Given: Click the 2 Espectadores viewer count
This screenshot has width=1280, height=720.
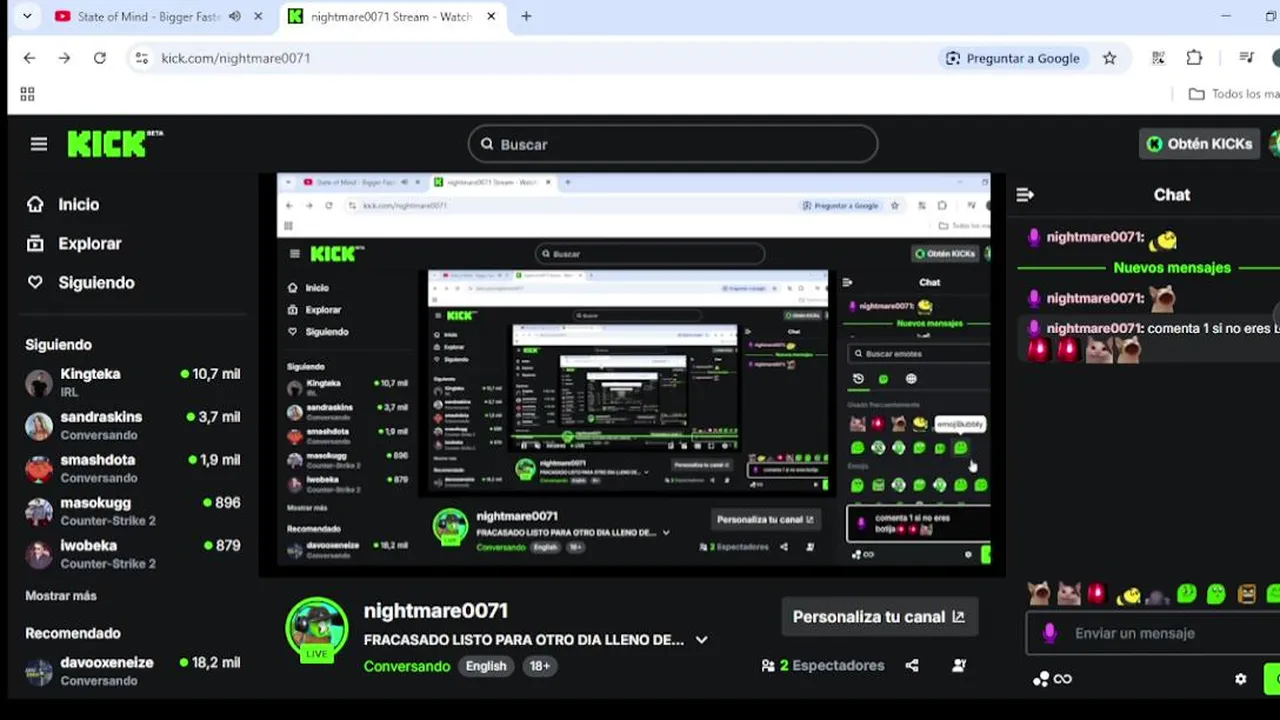Looking at the screenshot, I should pos(823,665).
